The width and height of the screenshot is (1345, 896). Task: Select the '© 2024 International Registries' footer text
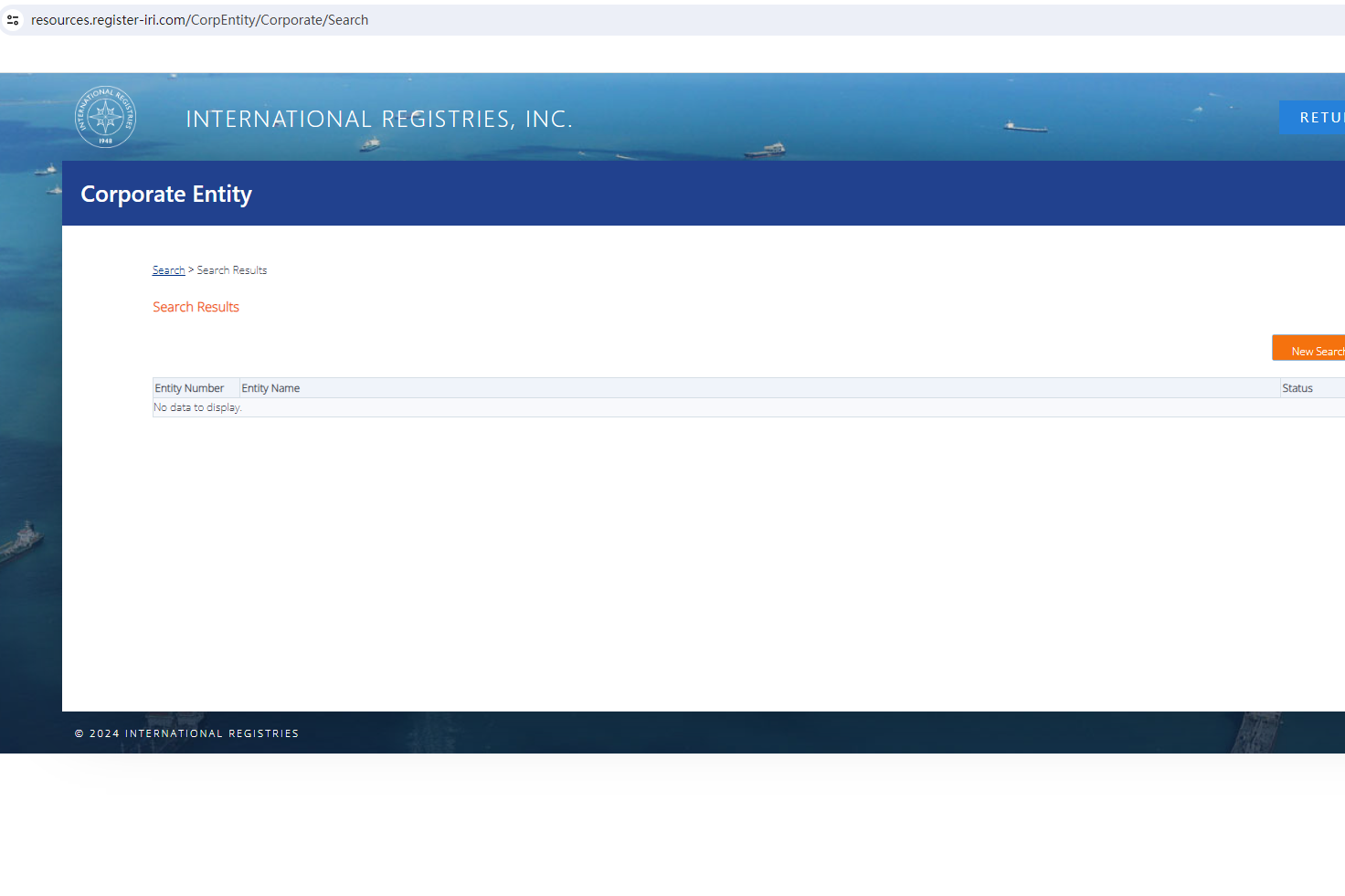[x=186, y=733]
